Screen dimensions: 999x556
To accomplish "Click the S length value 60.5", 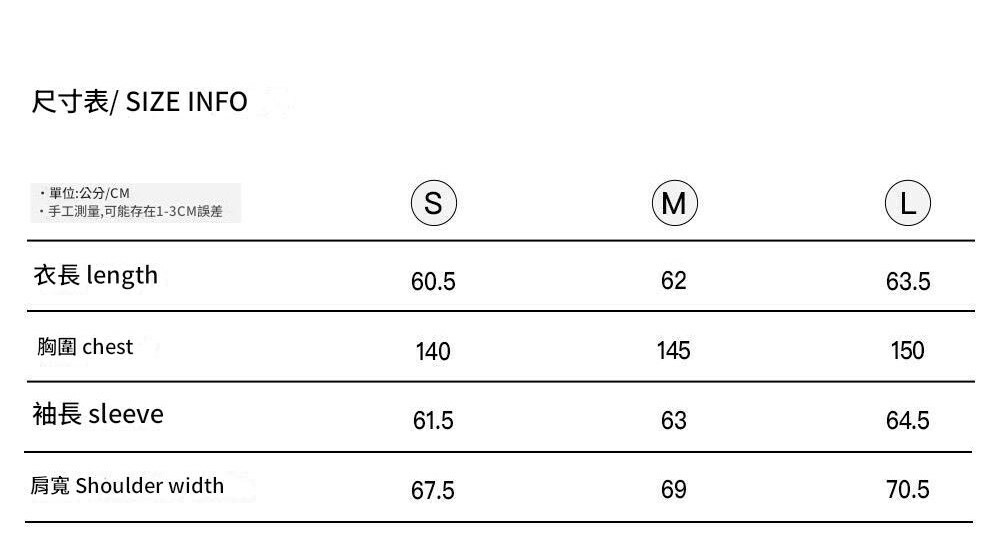I will (433, 282).
